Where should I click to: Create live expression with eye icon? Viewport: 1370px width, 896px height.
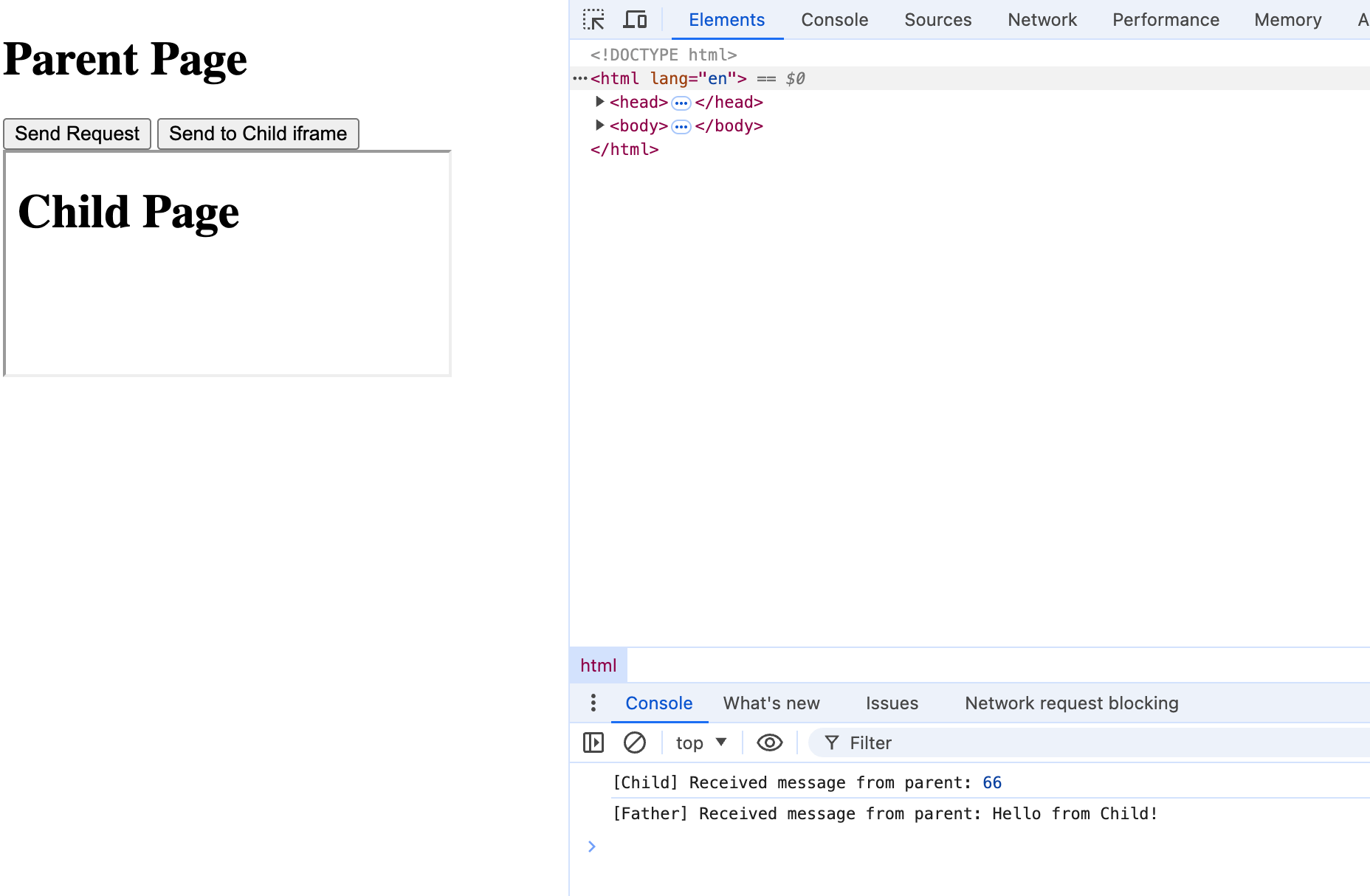[769, 742]
